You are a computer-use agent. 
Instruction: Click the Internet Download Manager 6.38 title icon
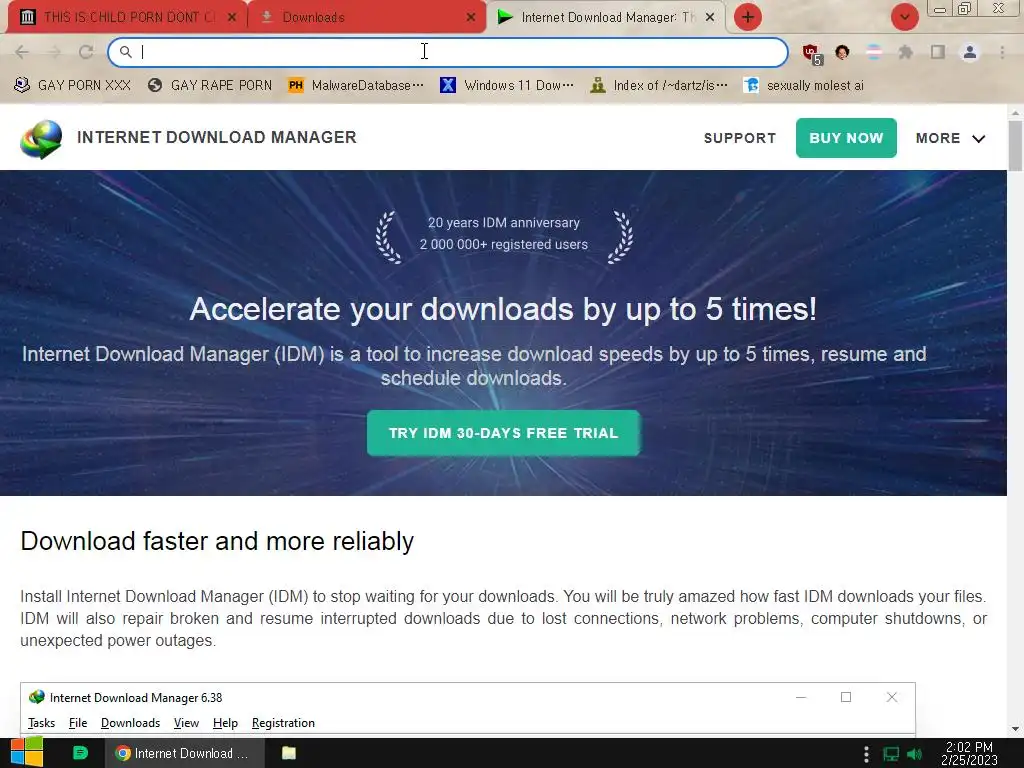[37, 697]
